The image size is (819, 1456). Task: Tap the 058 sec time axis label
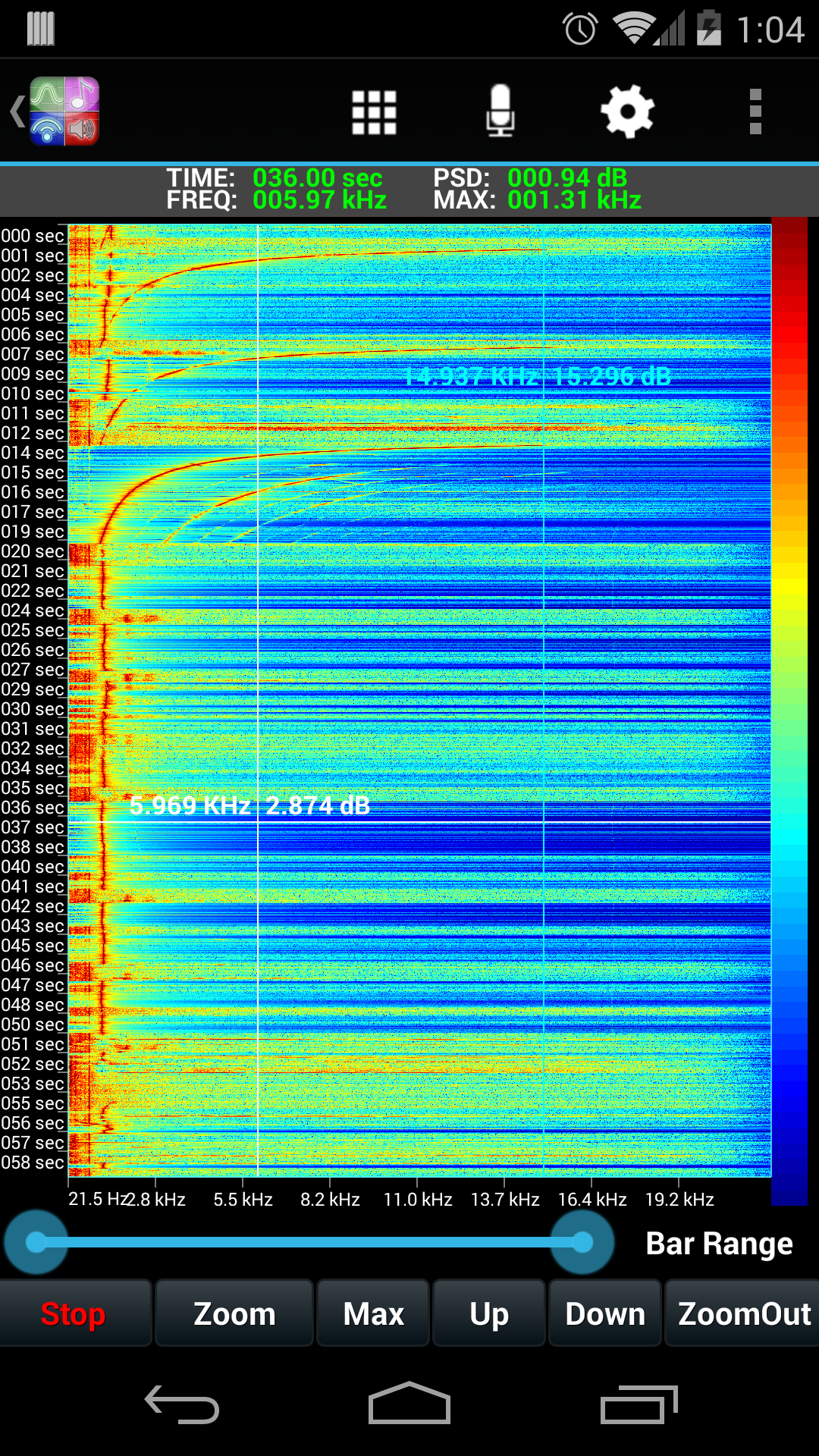tap(33, 1163)
